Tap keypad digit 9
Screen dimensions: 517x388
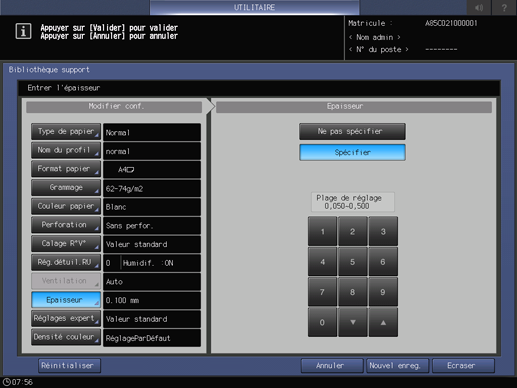click(383, 292)
